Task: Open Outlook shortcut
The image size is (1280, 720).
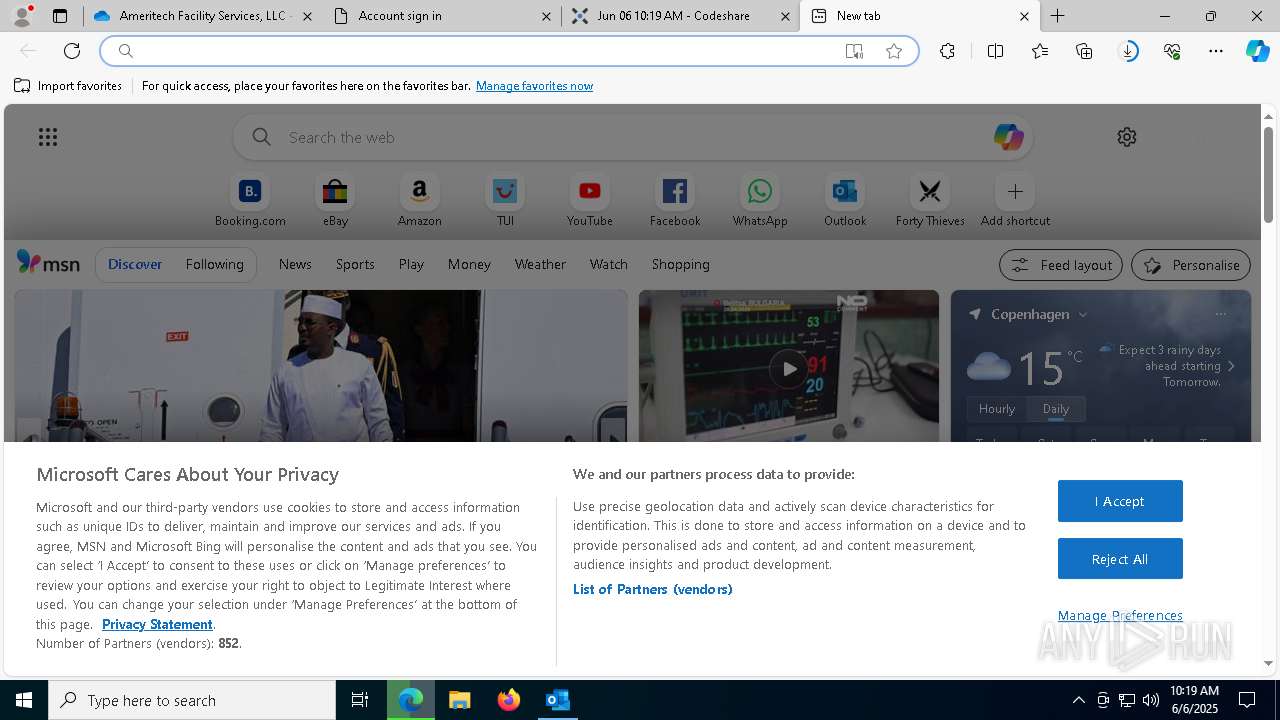Action: pos(845,201)
